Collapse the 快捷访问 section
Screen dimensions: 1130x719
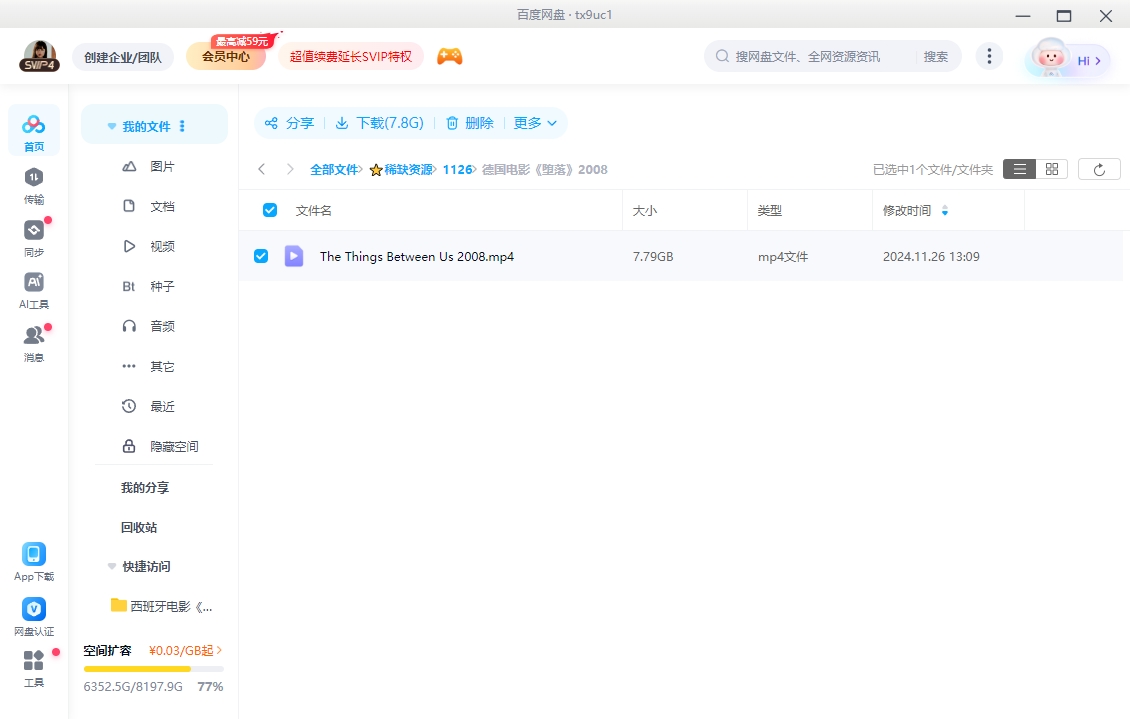coord(112,566)
